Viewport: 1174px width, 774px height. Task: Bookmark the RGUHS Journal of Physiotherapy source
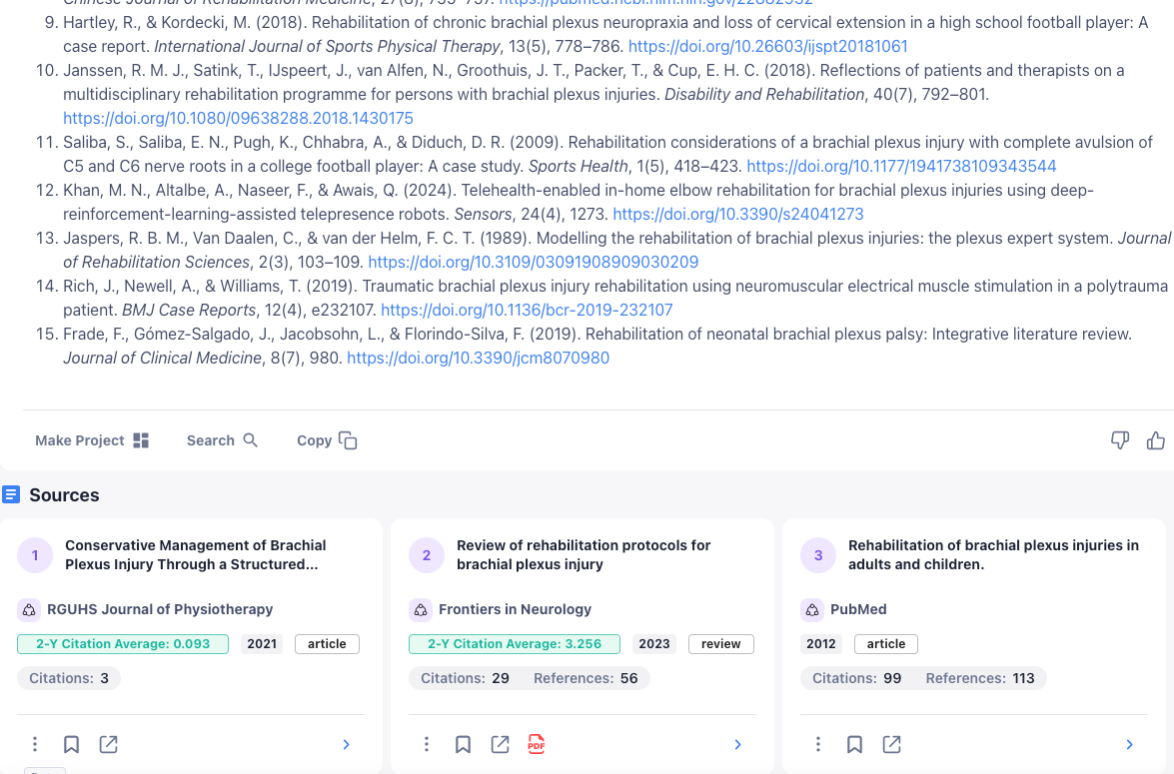pyautogui.click(x=71, y=744)
